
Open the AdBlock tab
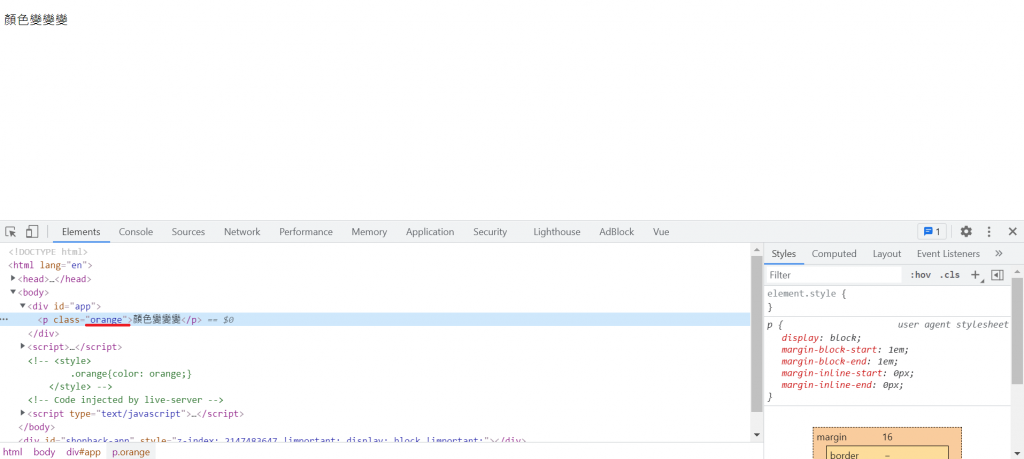(x=616, y=232)
